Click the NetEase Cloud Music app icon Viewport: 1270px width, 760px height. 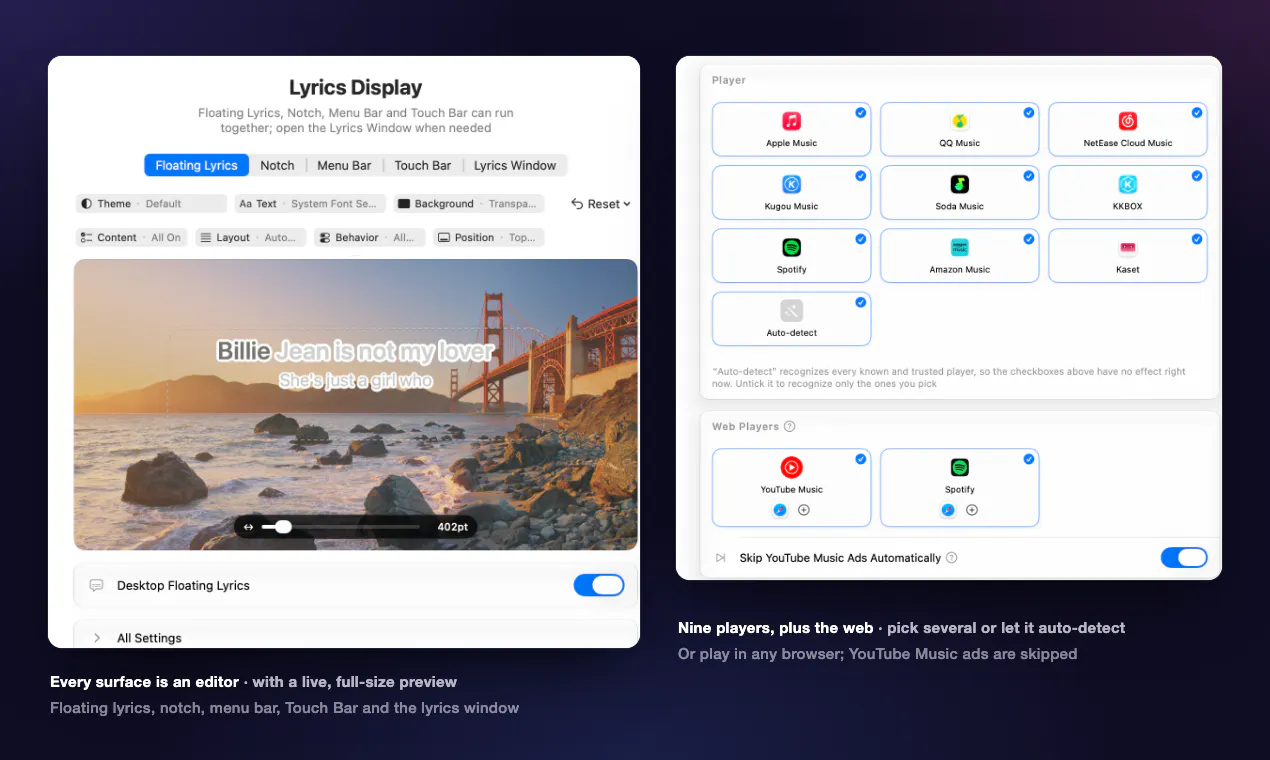pyautogui.click(x=1127, y=121)
